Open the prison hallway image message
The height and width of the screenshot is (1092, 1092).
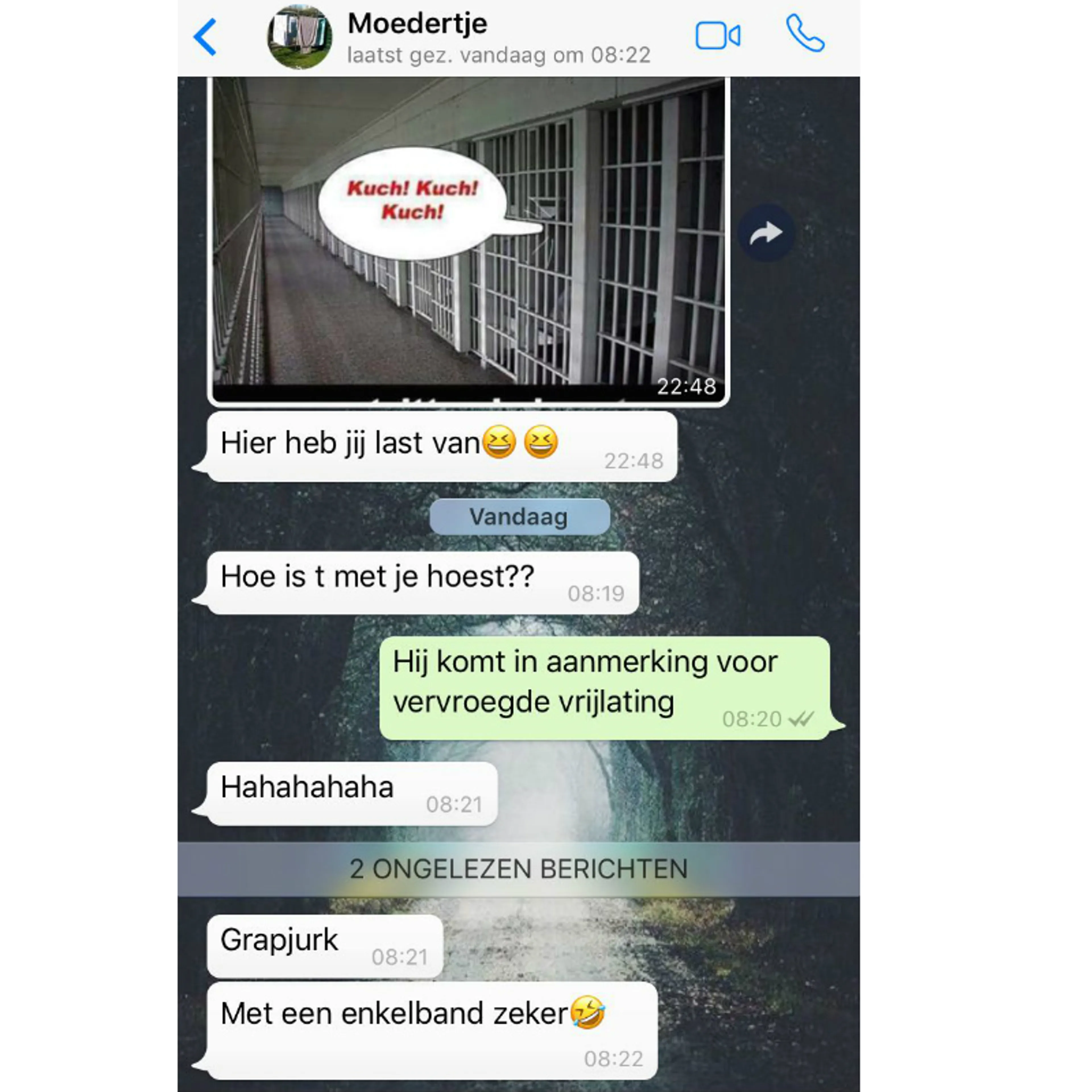point(469,241)
